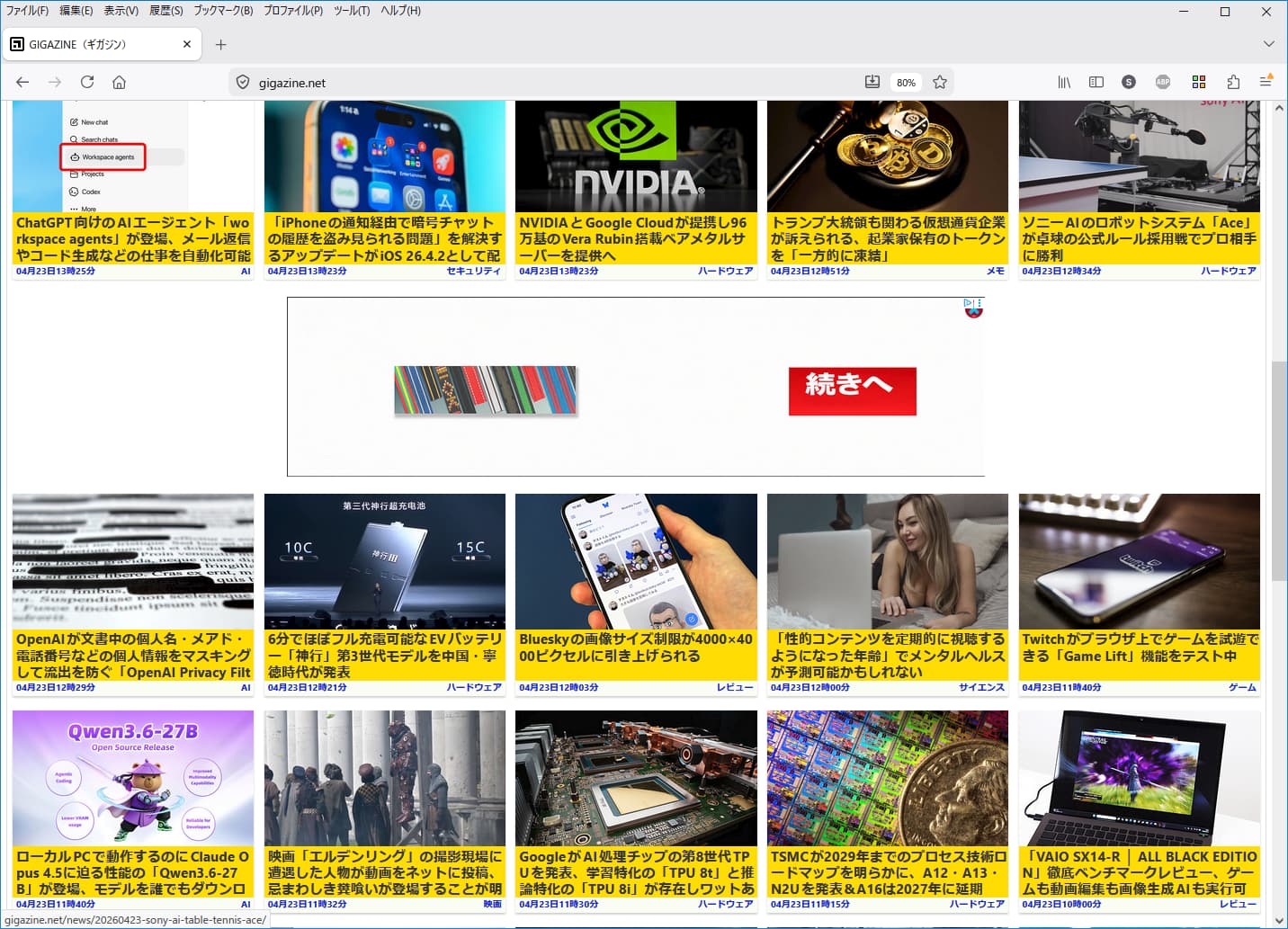Open the hamburger application menu
Viewport: 1288px width, 929px height.
1266,82
